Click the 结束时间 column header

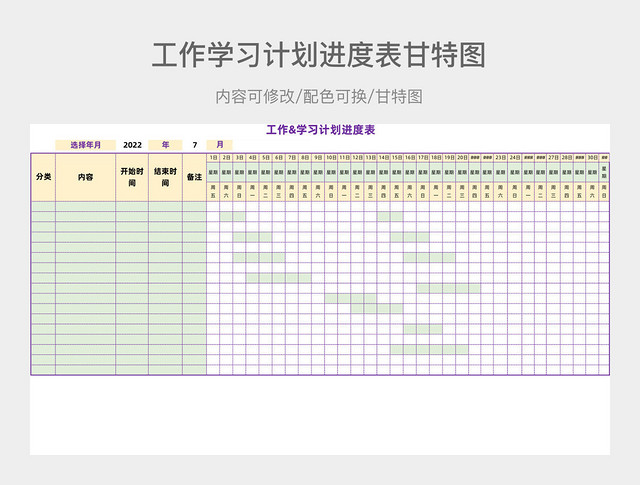[165, 177]
